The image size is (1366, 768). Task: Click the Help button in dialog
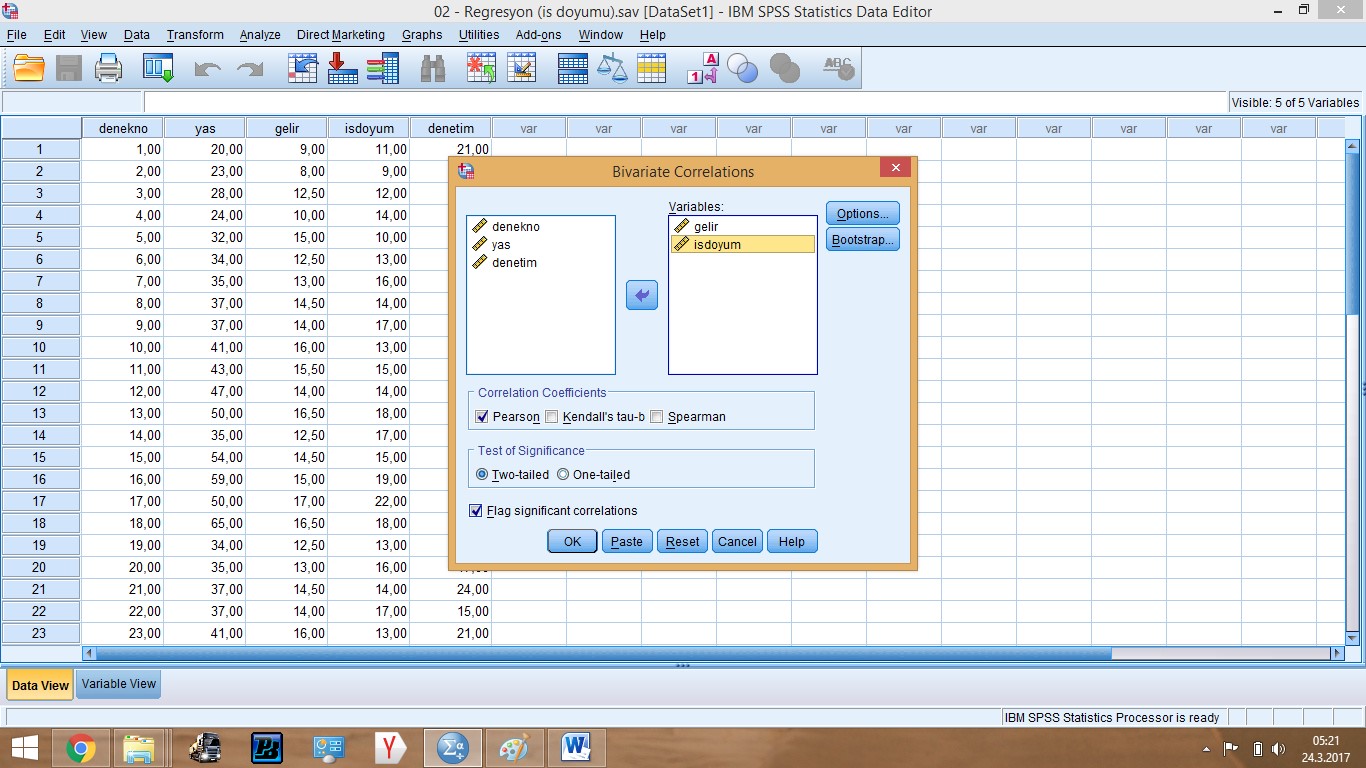792,541
